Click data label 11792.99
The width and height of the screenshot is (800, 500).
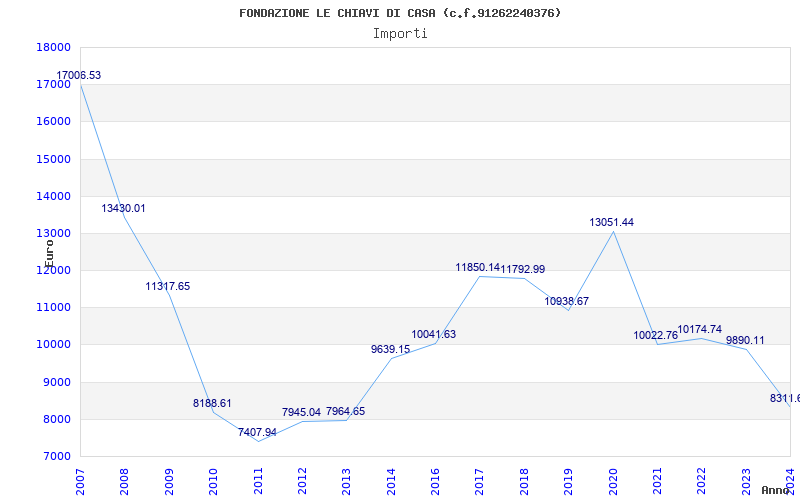(x=522, y=269)
